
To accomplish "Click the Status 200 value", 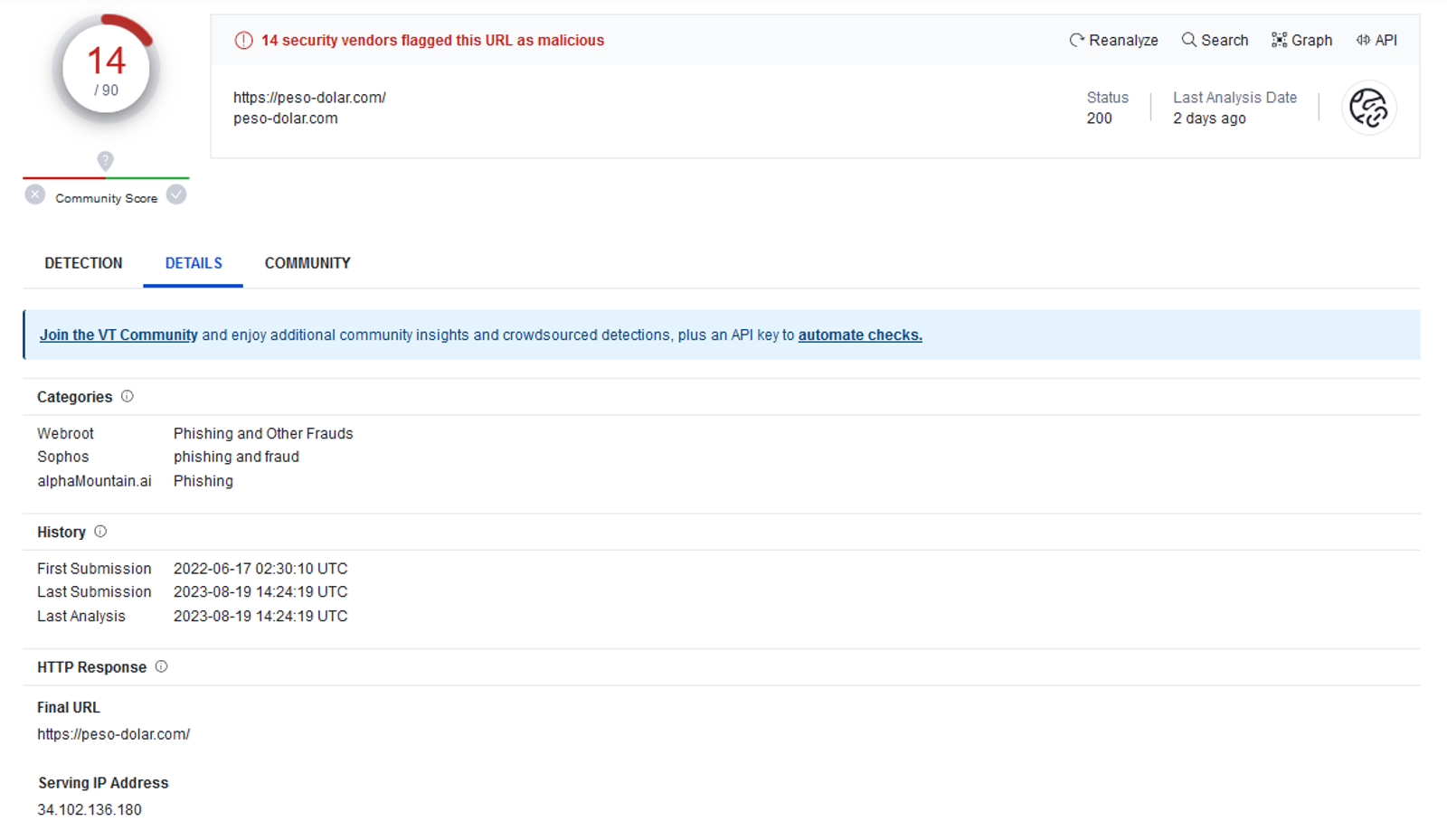I will pyautogui.click(x=1099, y=118).
